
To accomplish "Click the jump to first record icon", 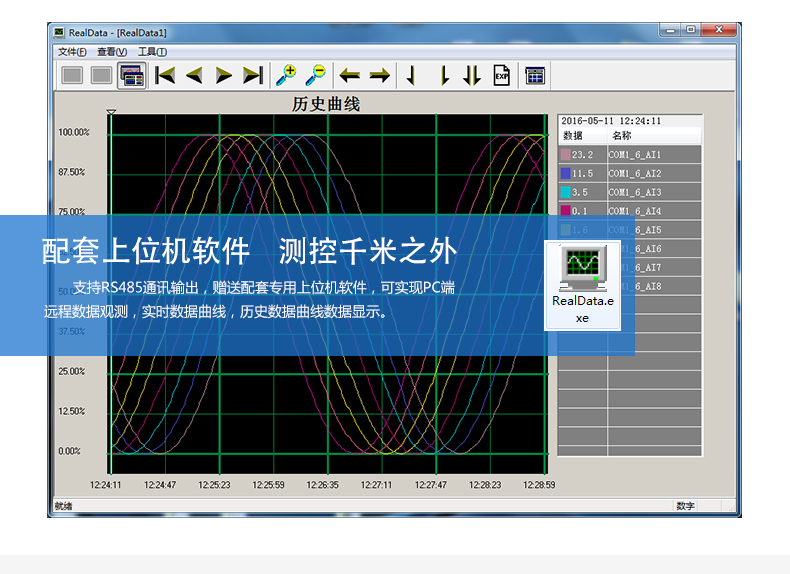I will 166,75.
